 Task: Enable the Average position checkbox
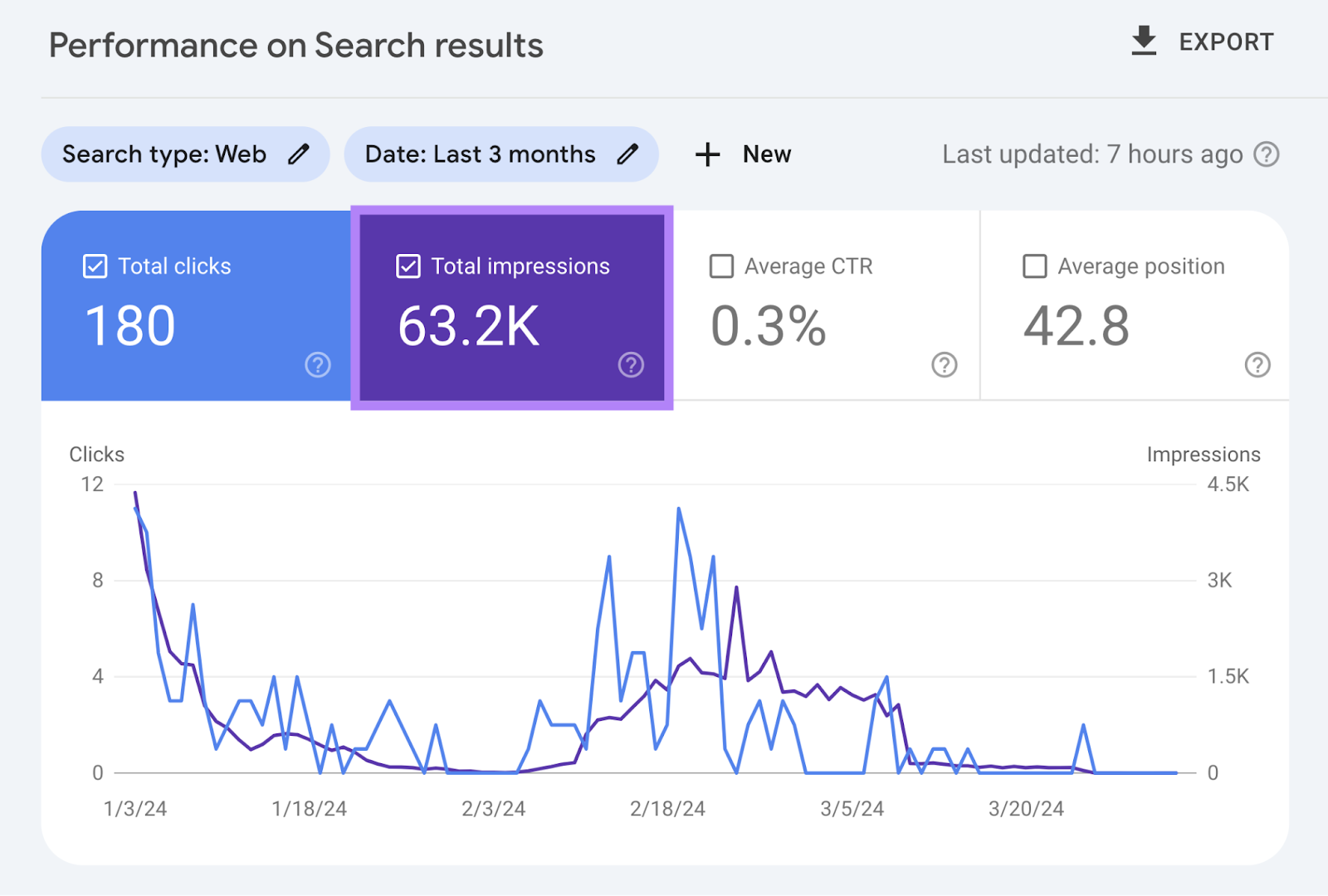click(x=1034, y=265)
